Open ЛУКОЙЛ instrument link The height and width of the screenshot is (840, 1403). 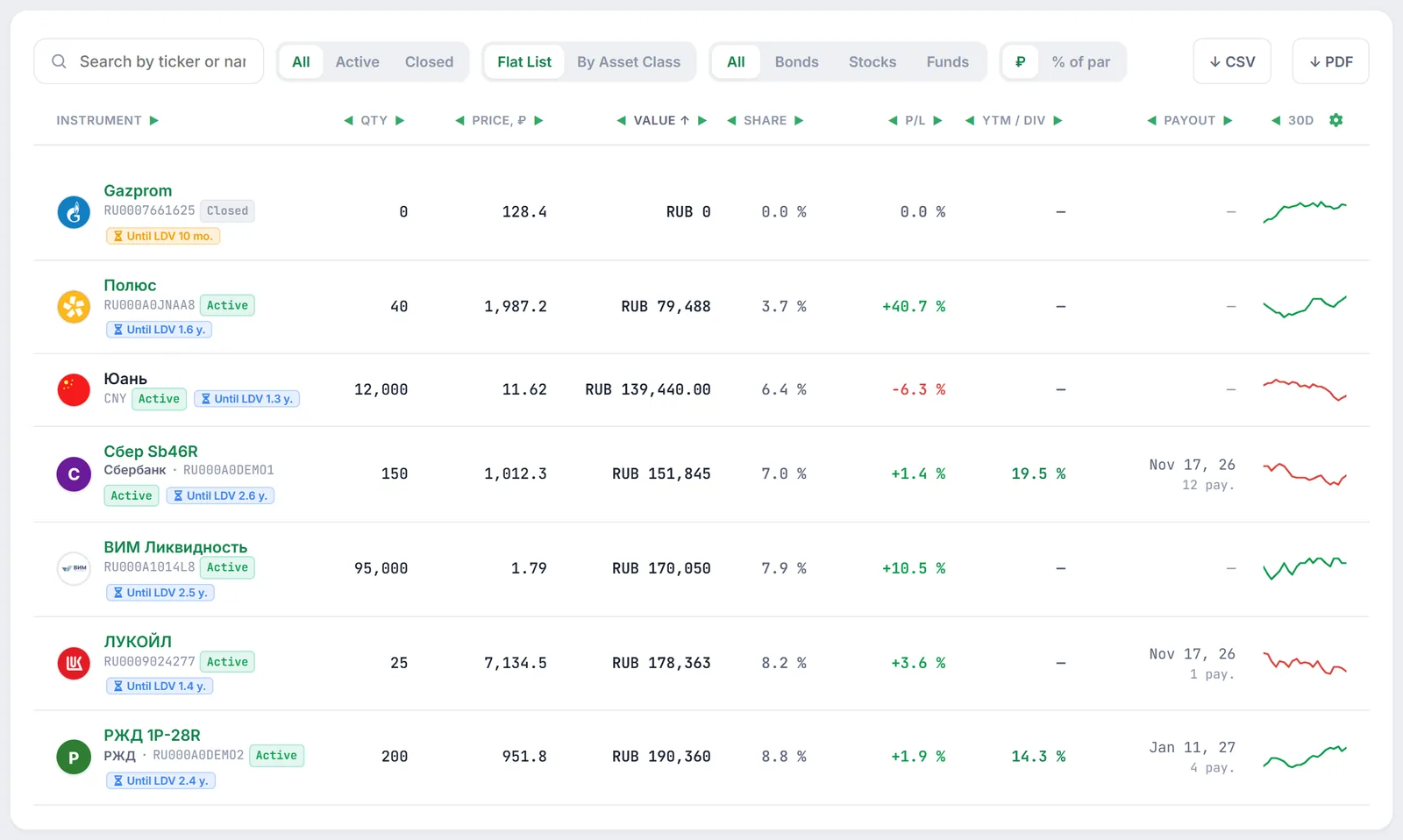pos(138,641)
